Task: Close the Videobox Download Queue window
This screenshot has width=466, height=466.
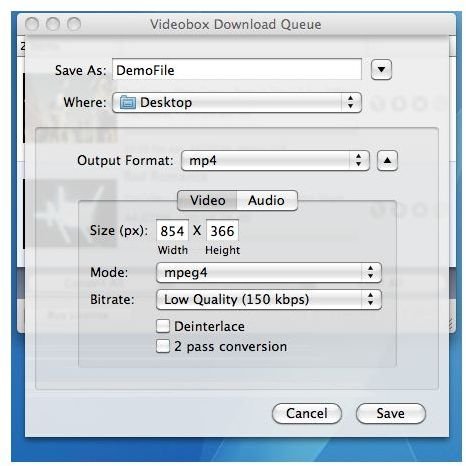Action: (32, 24)
